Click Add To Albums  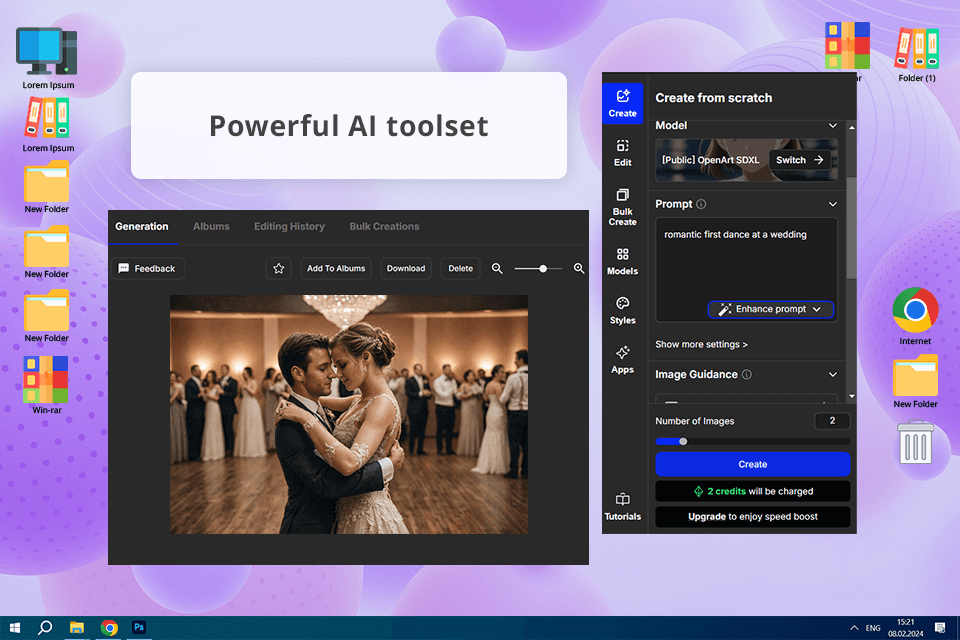[336, 268]
